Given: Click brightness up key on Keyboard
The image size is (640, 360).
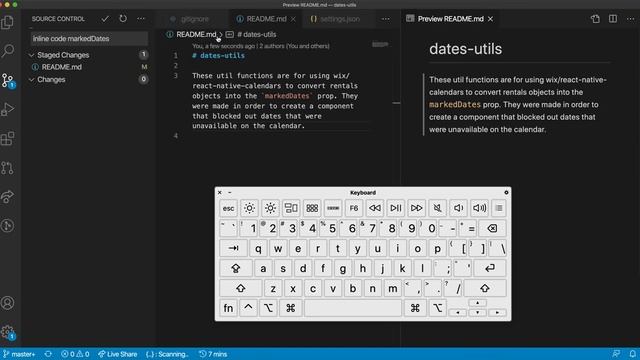Looking at the screenshot, I should [x=270, y=208].
